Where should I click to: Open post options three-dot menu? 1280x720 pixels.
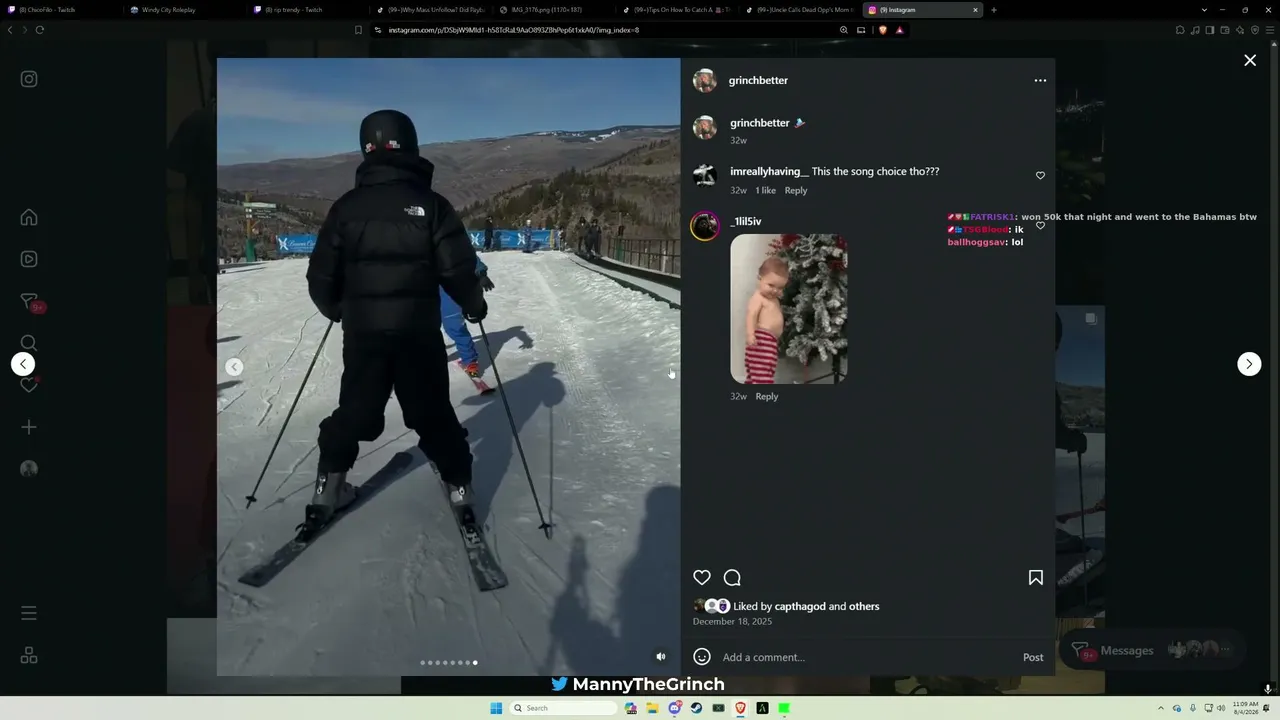(1040, 81)
